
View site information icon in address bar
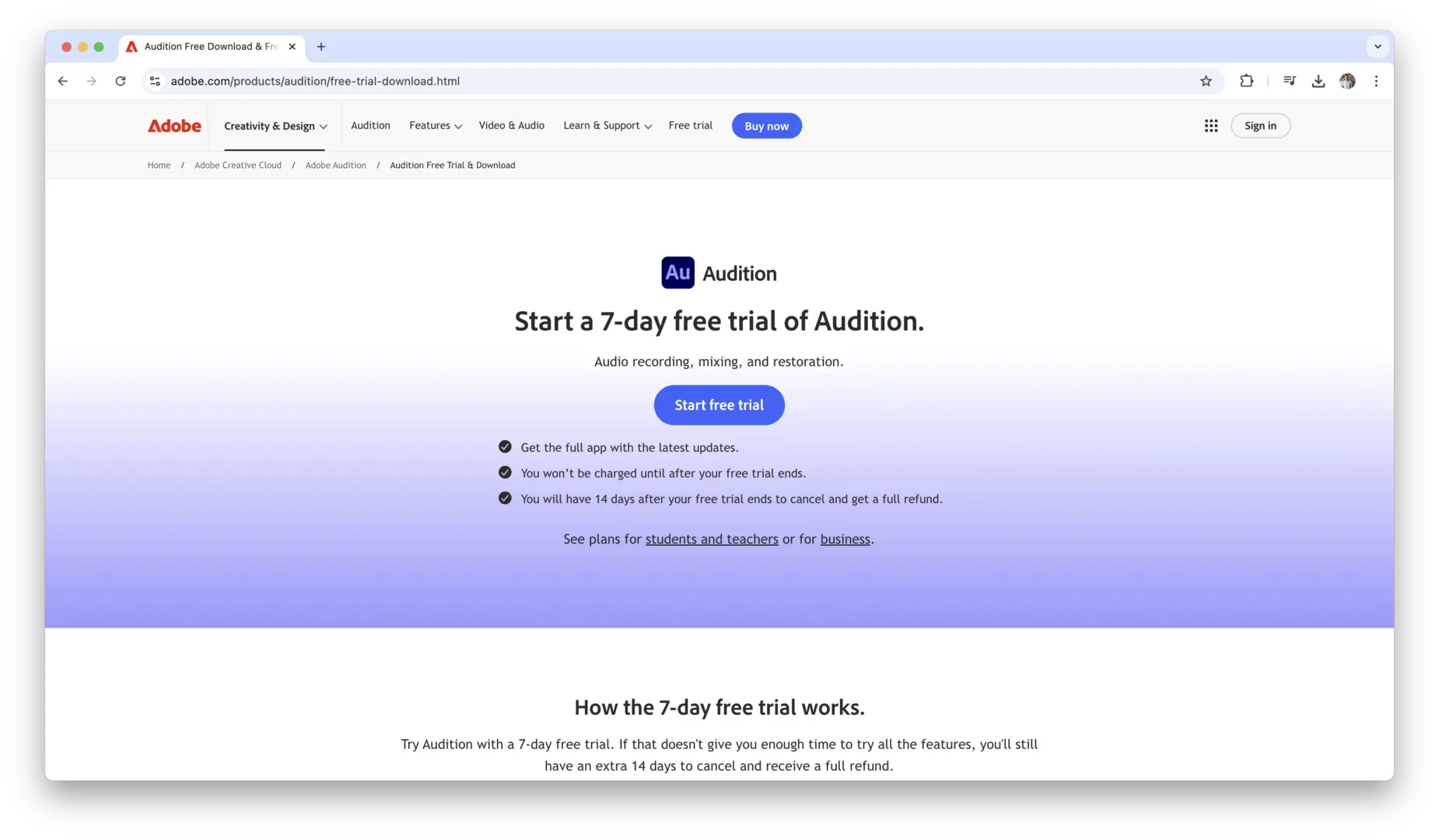point(155,81)
